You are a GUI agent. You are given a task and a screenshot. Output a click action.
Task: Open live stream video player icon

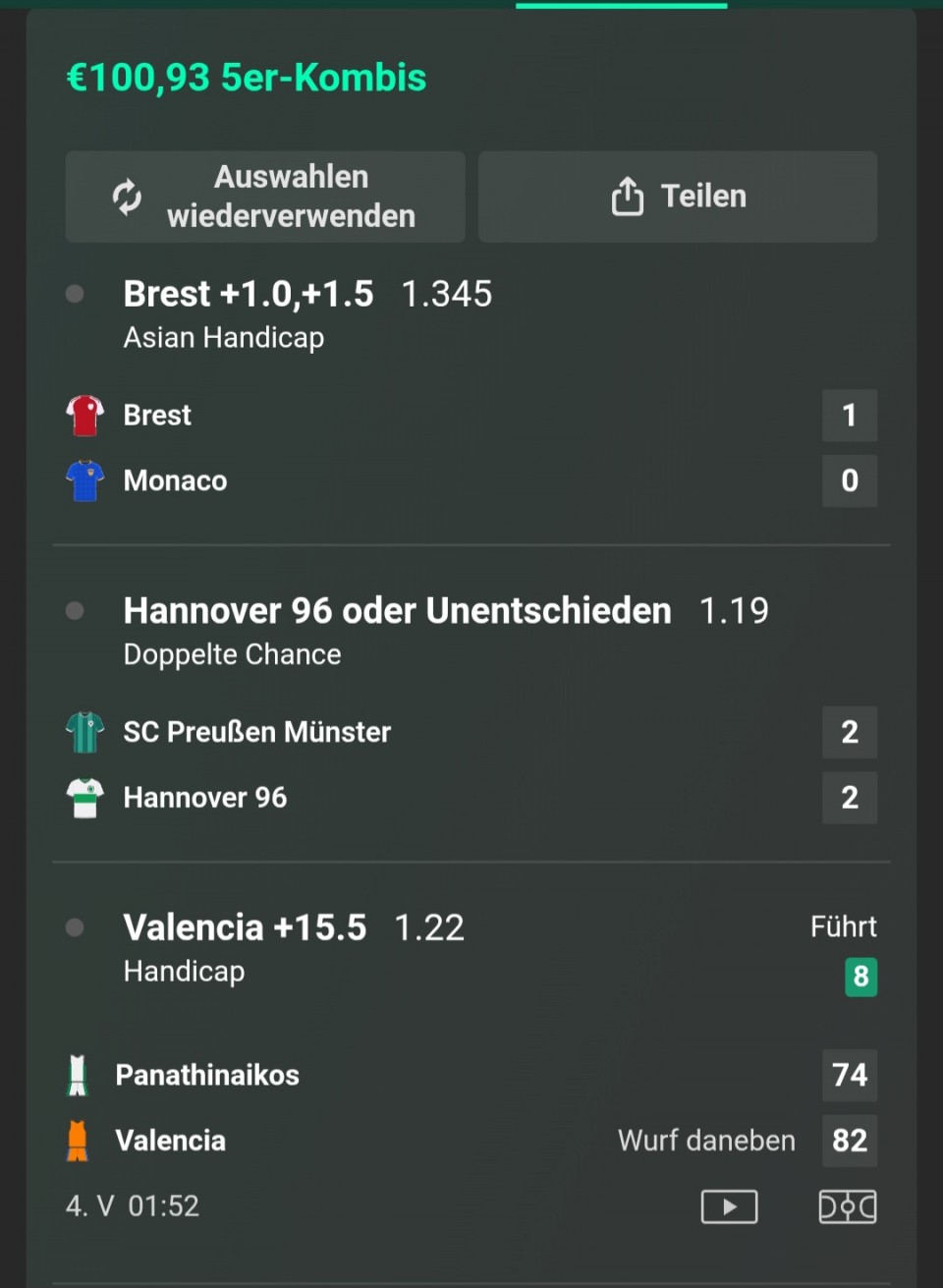[x=729, y=1206]
